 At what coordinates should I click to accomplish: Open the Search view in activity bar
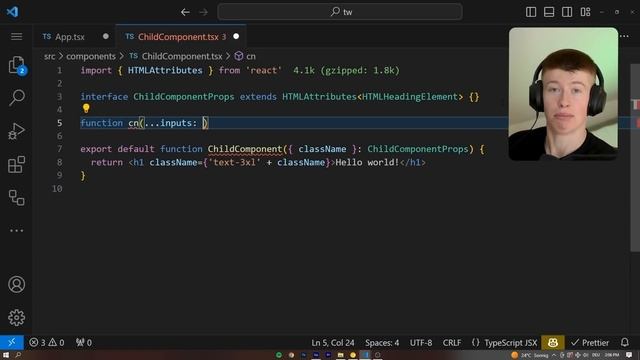pyautogui.click(x=16, y=98)
